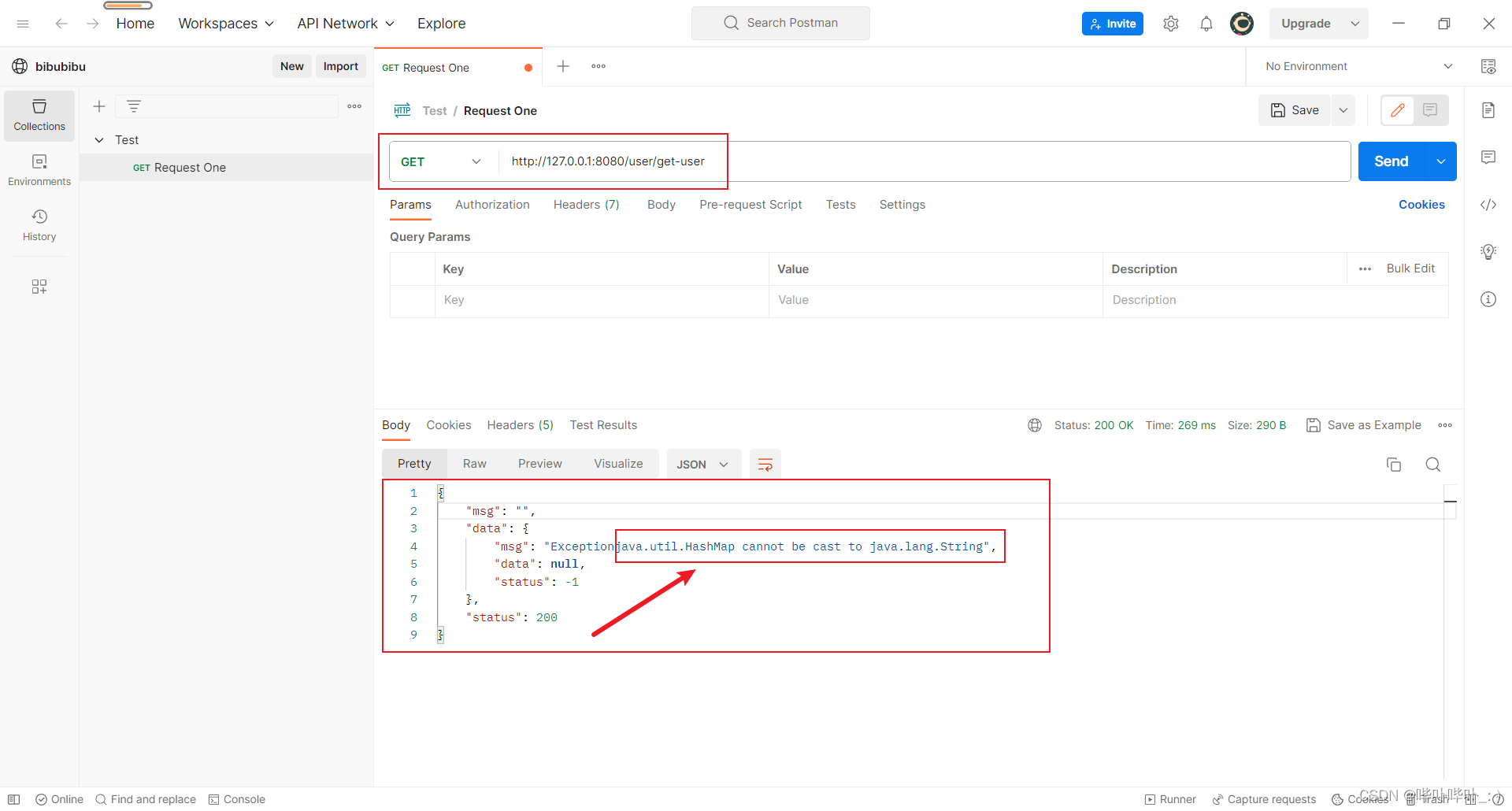Open the JSON format dropdown

pos(703,465)
